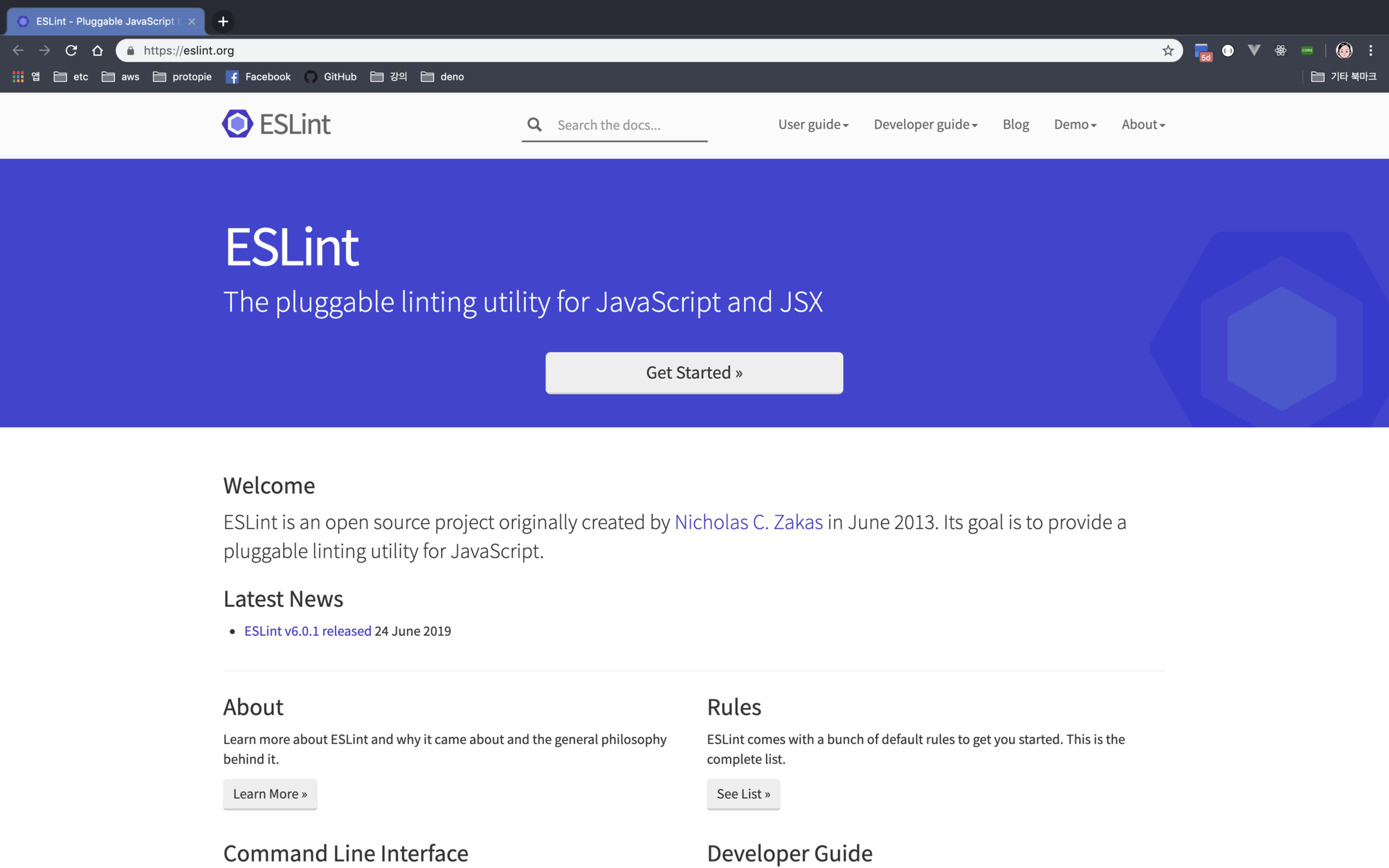Bookmark this page with the star icon
Image resolution: width=1389 pixels, height=868 pixels.
[x=1168, y=50]
